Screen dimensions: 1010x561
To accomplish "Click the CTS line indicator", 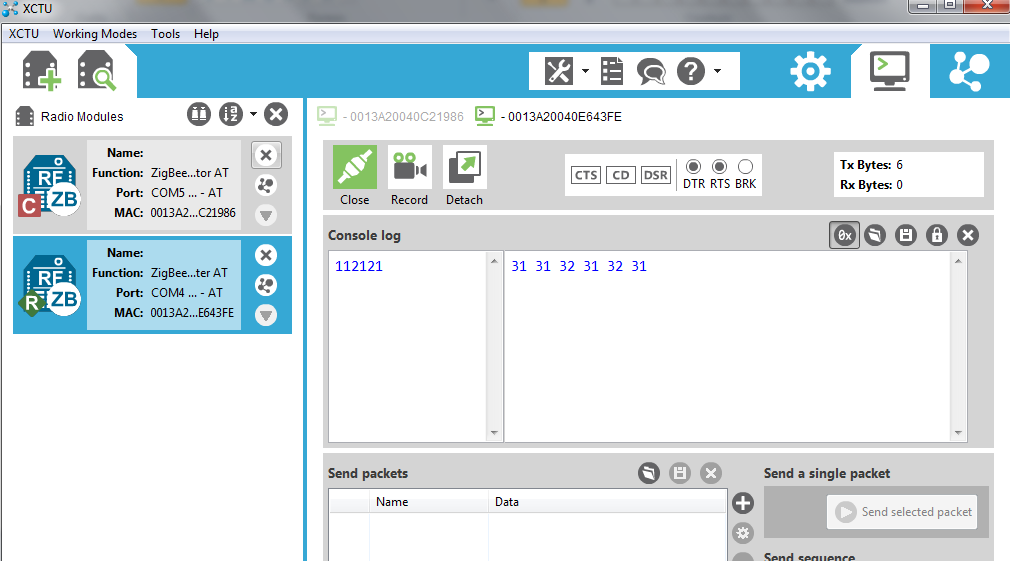I will coord(586,175).
